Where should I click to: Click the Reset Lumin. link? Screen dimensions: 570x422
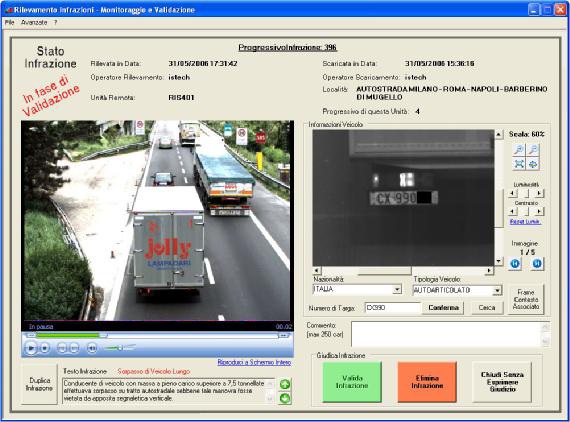pyautogui.click(x=525, y=222)
